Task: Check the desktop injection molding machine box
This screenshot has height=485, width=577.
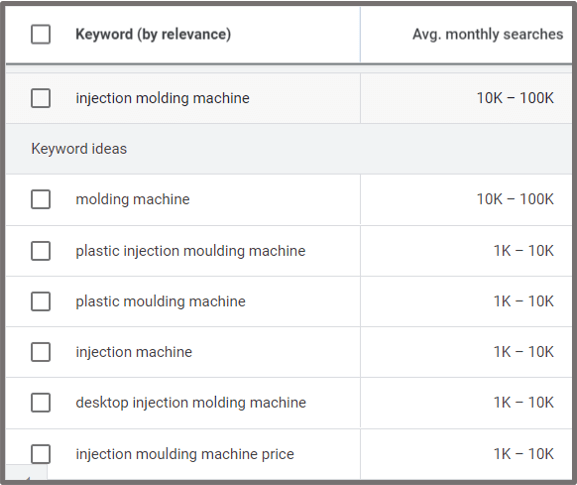Action: [x=41, y=403]
